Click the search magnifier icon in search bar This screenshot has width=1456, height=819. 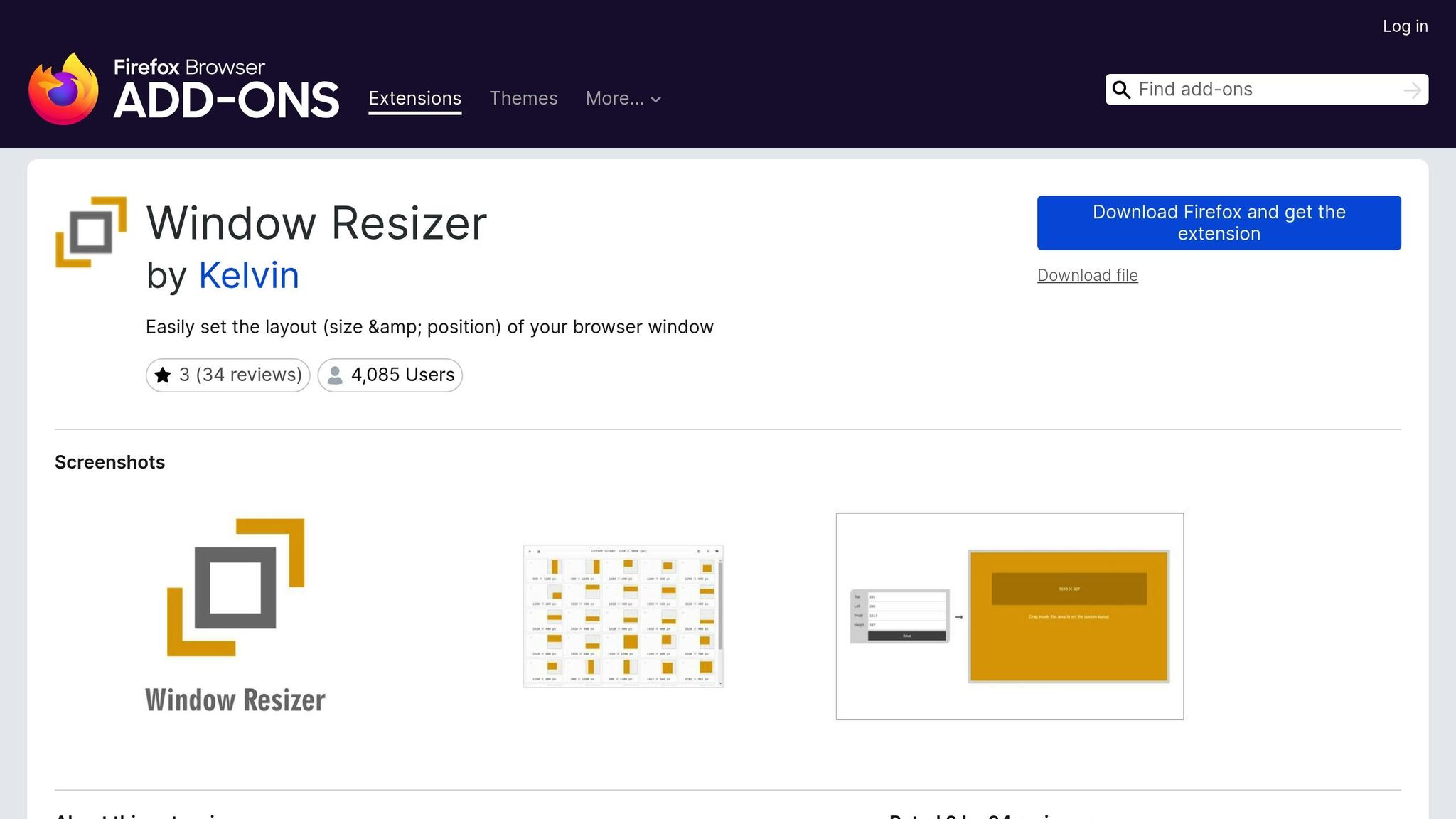1122,90
